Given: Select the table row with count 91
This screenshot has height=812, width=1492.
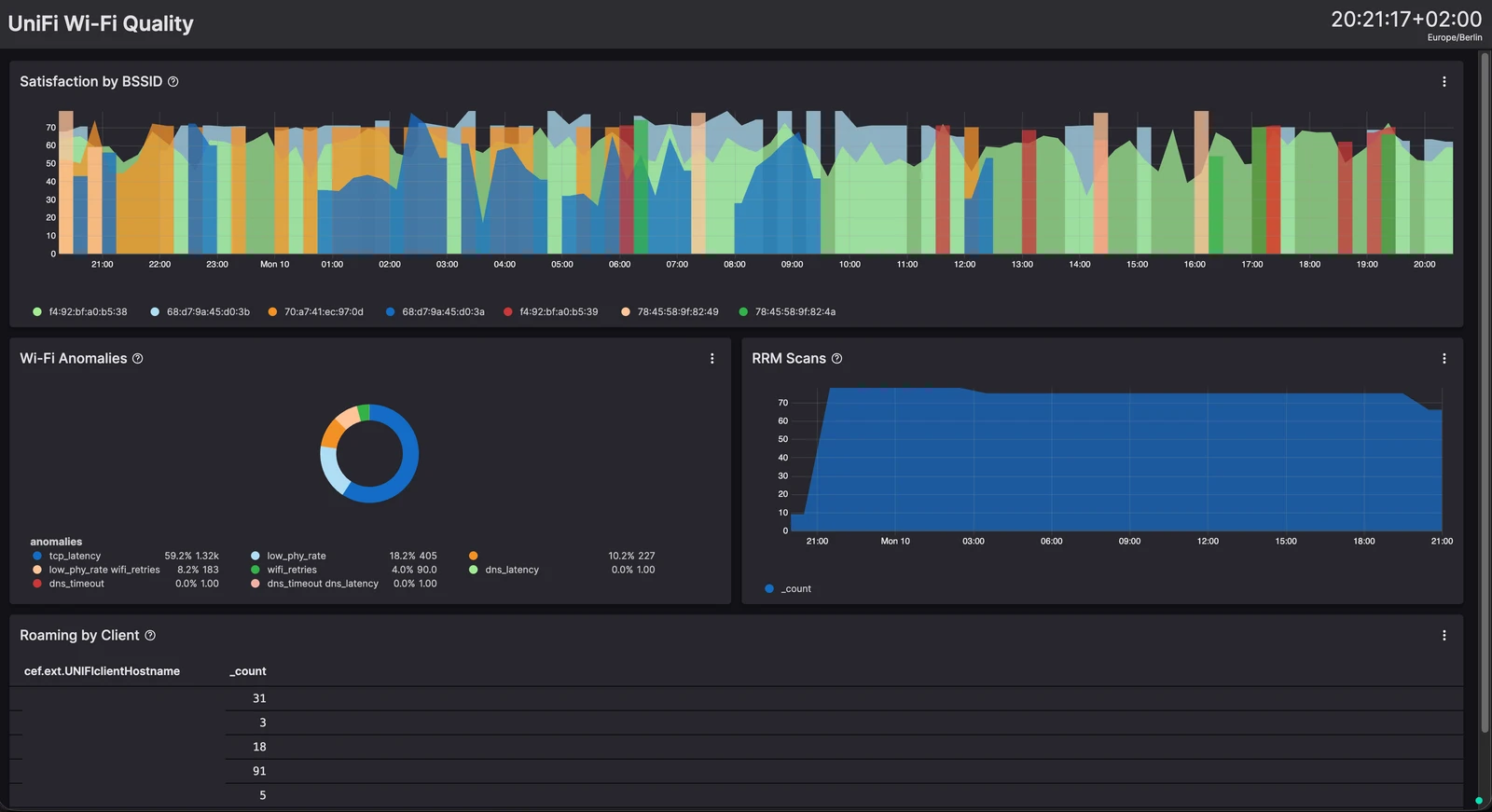Looking at the screenshot, I should tap(737, 771).
